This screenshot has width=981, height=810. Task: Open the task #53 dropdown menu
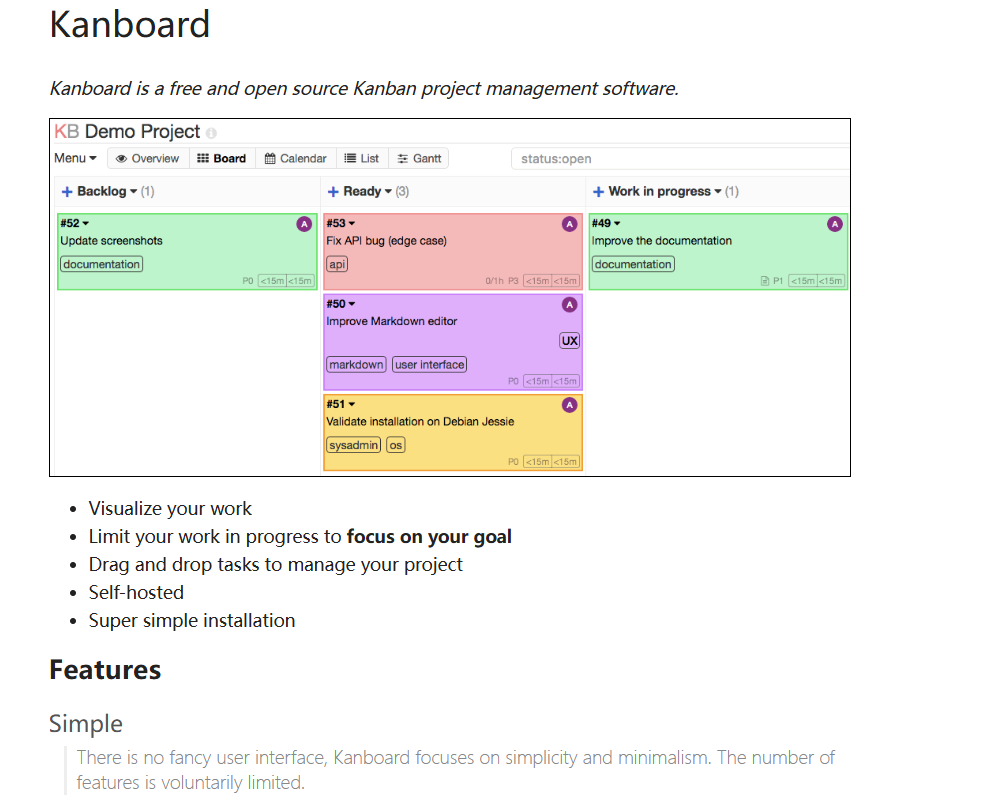coord(352,224)
